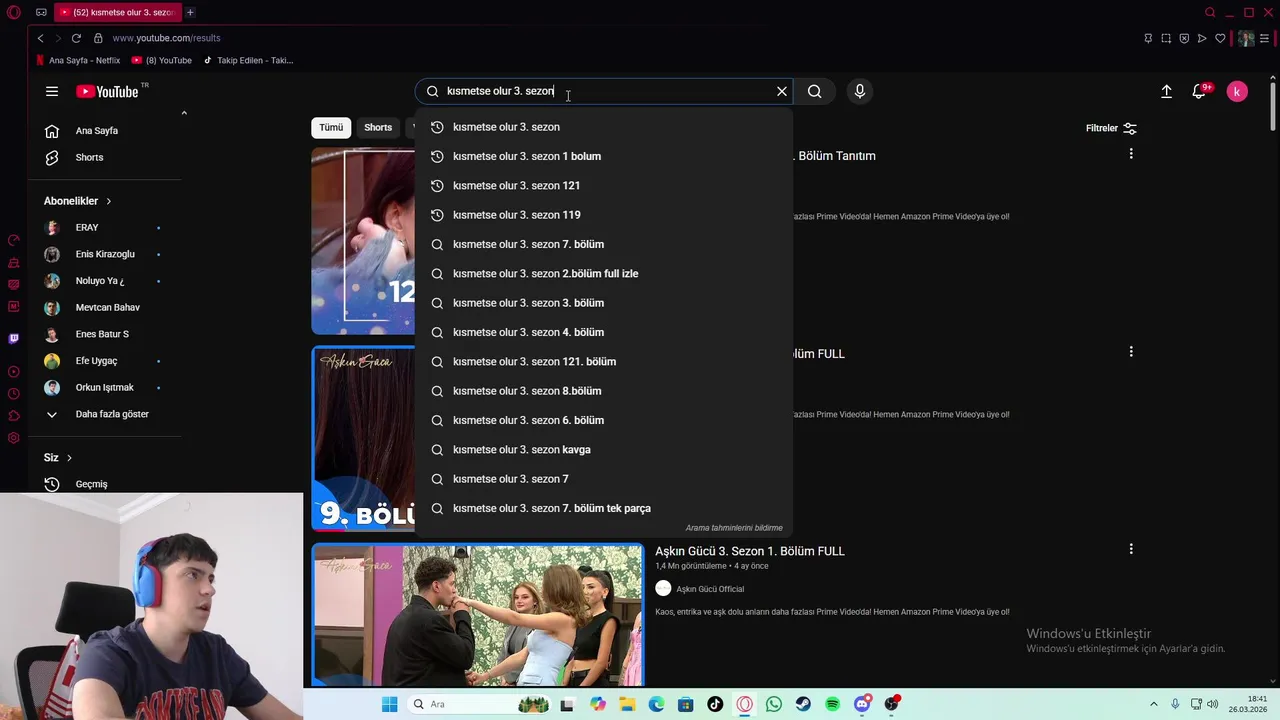
Task: Open Aşkın Gücü Official channel link
Action: (710, 589)
